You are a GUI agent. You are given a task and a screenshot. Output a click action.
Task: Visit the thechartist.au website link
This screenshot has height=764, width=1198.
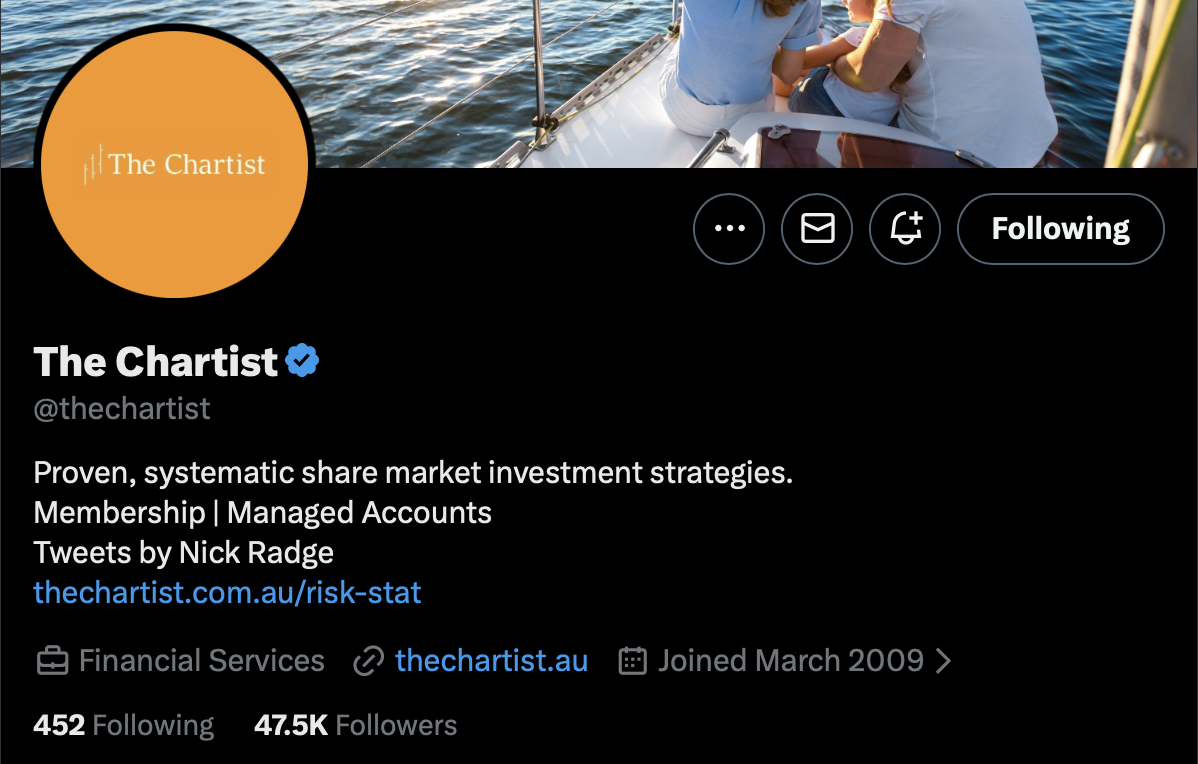[491, 660]
